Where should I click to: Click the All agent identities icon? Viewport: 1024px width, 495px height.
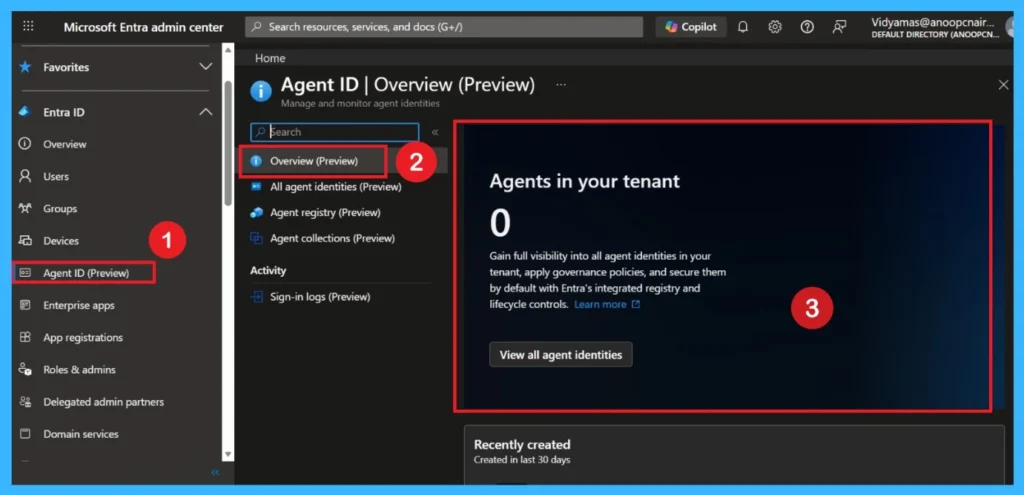pos(257,187)
